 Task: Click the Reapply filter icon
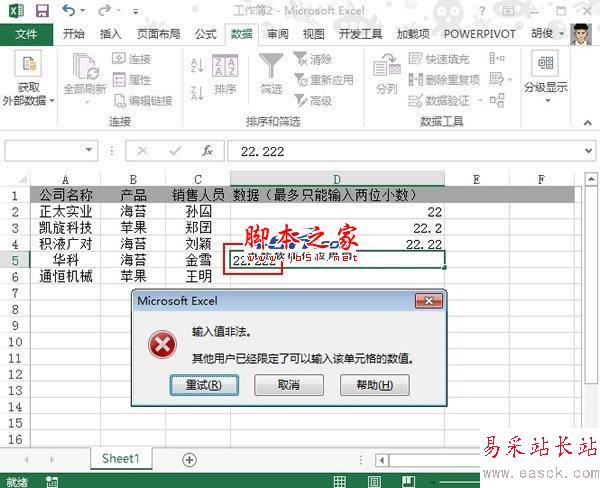coord(301,80)
